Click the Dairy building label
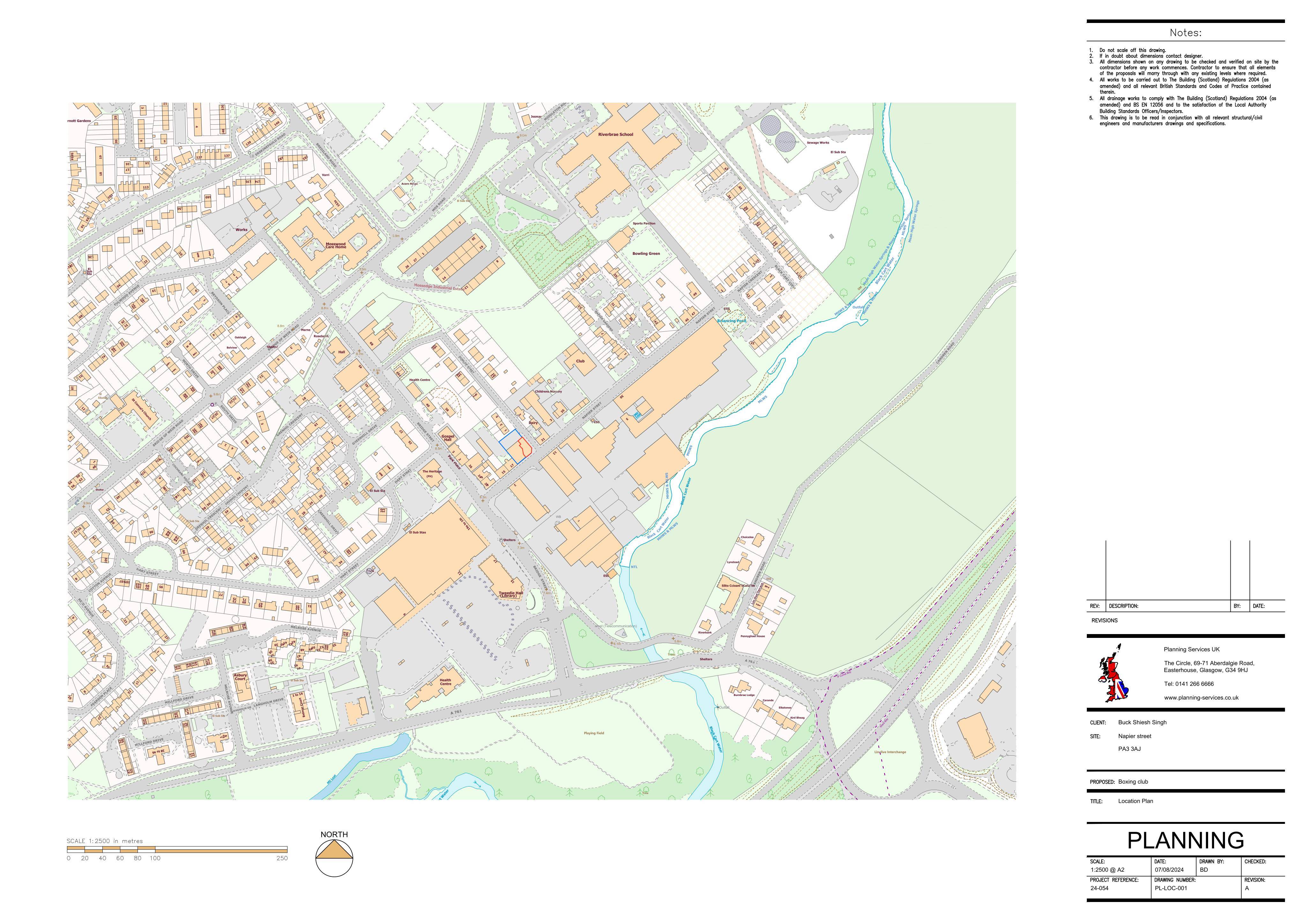Image resolution: width=1307 pixels, height=924 pixels. coord(534,423)
